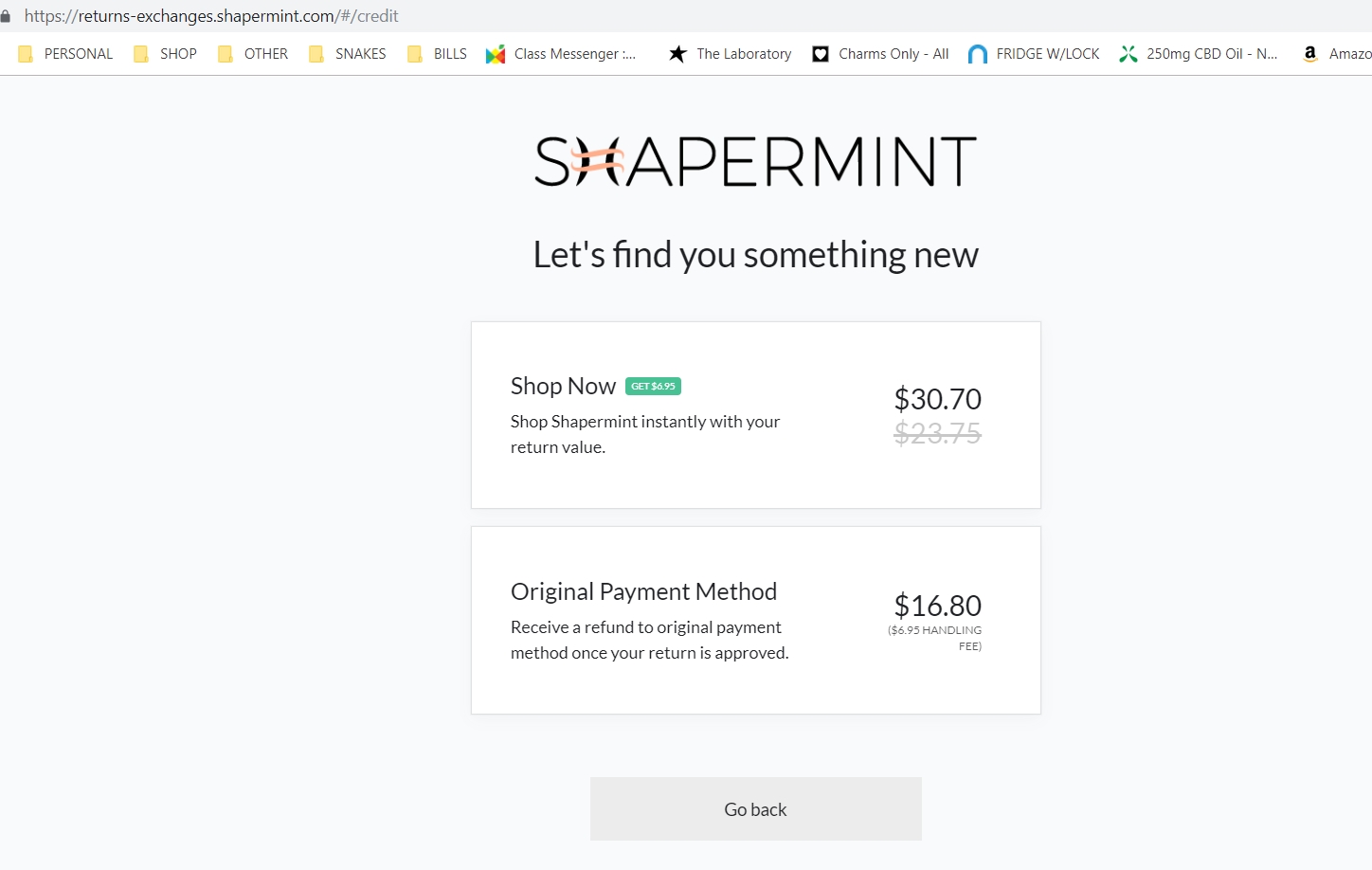Click the Go back button
Screen dimensions: 1372x870
click(x=755, y=808)
